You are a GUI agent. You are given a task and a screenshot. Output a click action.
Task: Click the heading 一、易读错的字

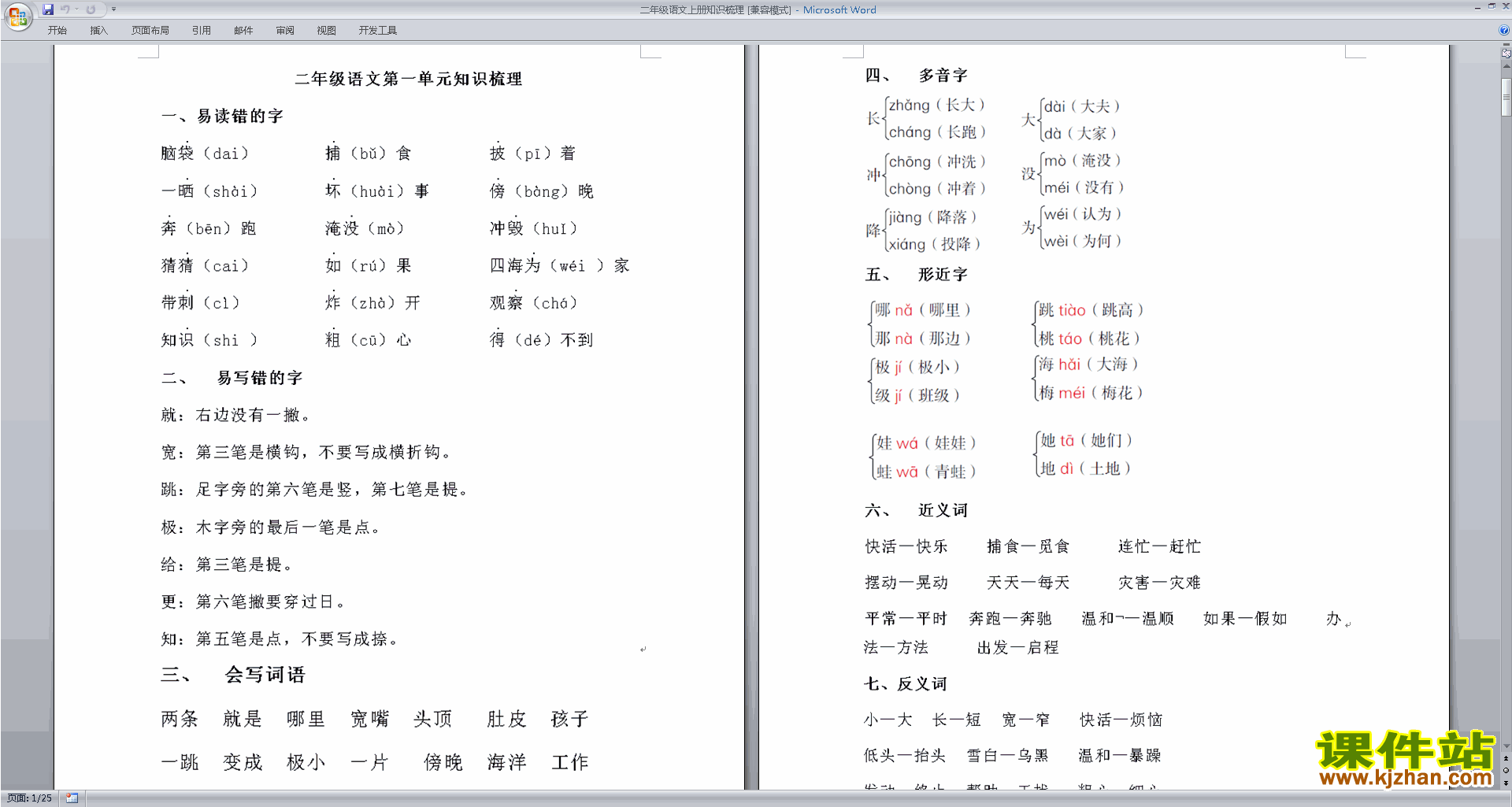[222, 117]
